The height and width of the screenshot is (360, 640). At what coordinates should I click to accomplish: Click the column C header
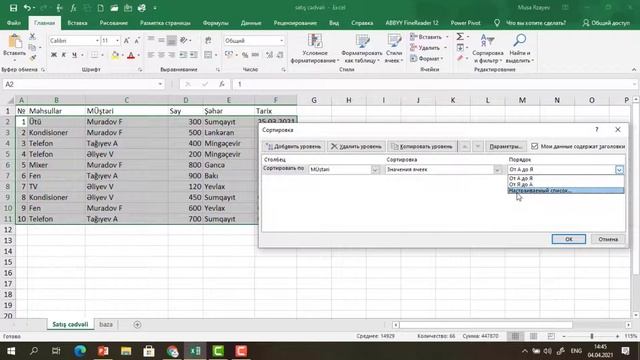click(127, 100)
